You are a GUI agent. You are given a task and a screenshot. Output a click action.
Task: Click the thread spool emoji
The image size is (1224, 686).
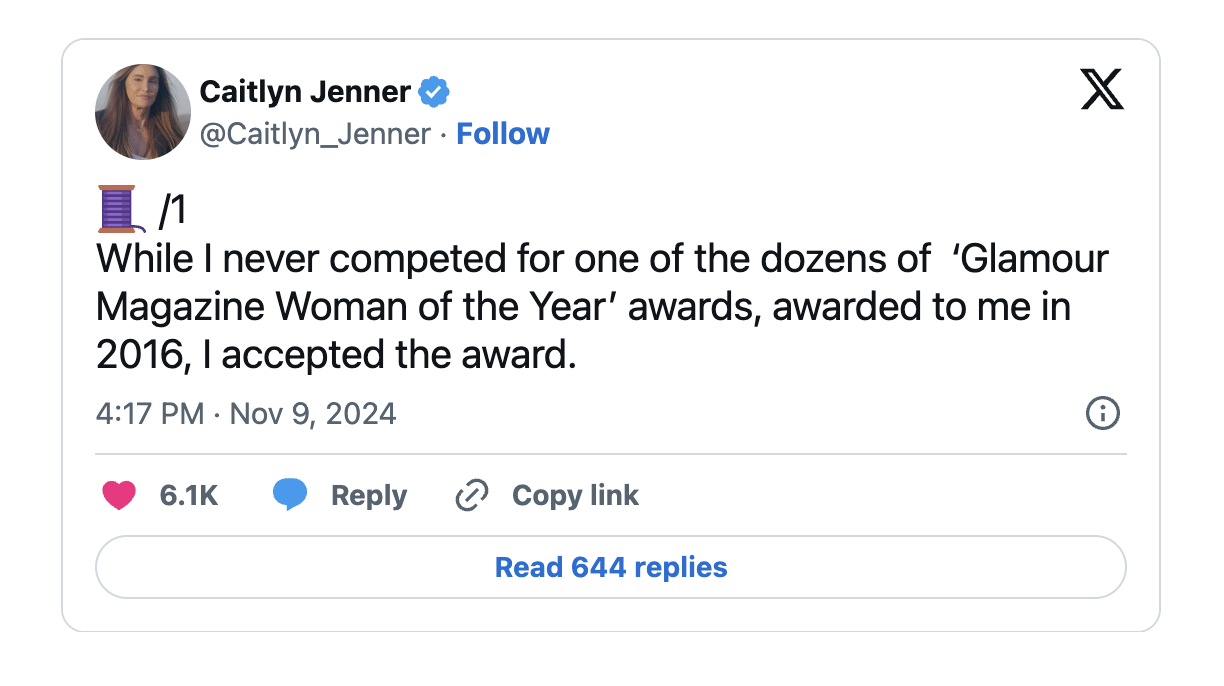pos(117,209)
